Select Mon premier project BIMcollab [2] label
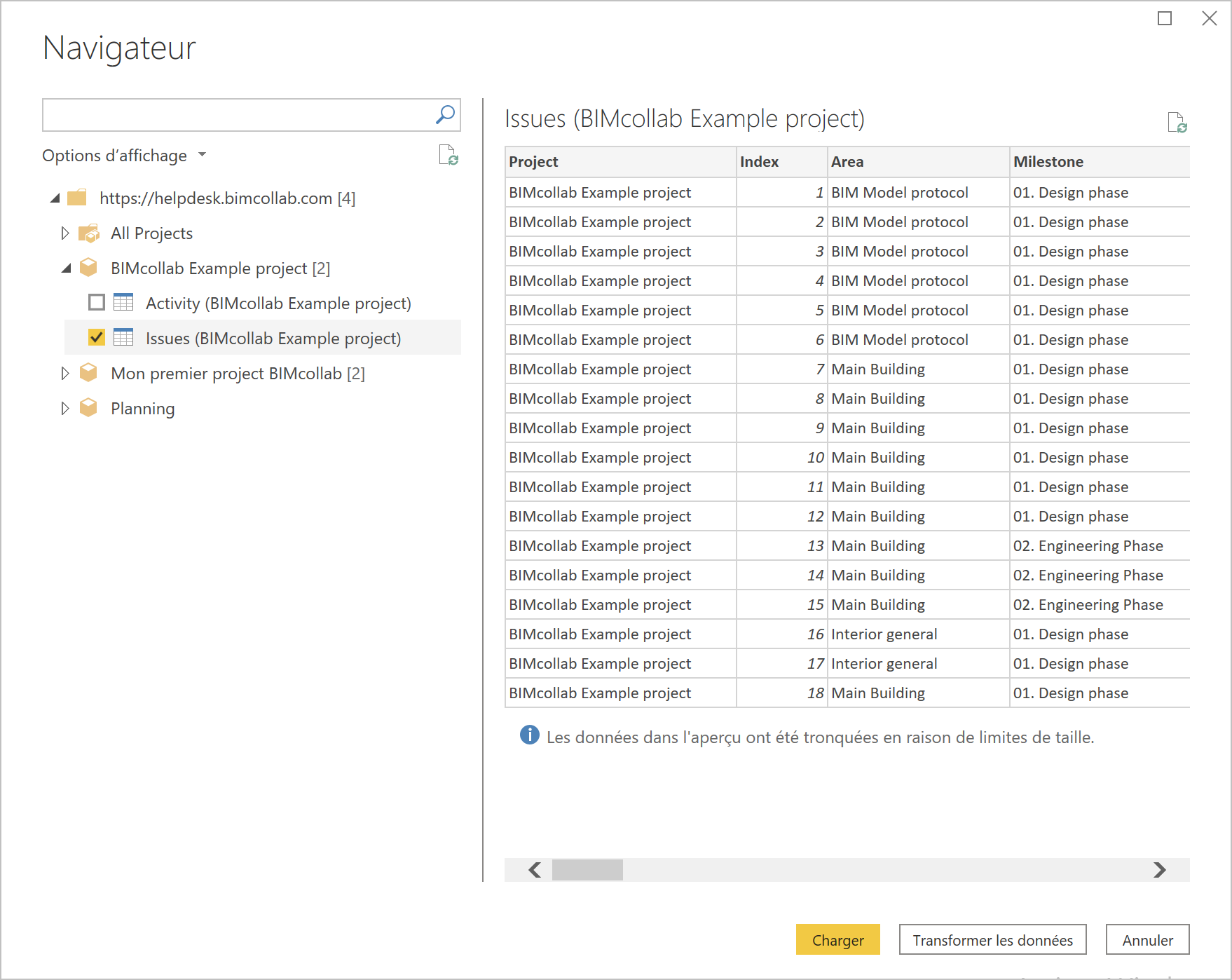The image size is (1232, 980). 238,374
